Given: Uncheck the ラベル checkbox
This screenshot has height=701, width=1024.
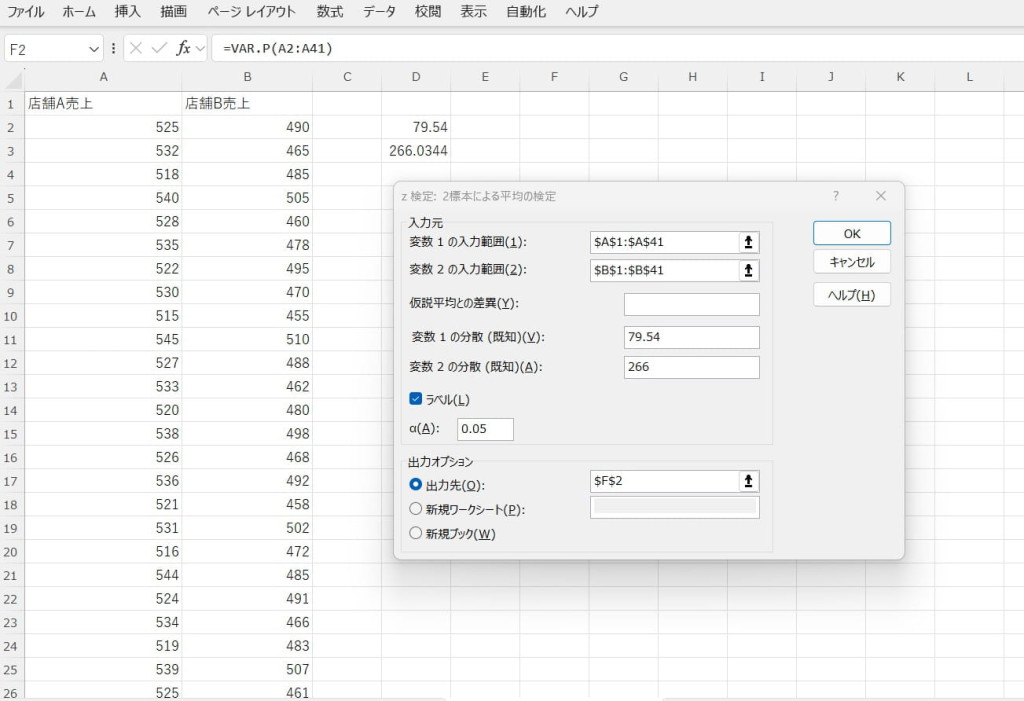Looking at the screenshot, I should 416,399.
